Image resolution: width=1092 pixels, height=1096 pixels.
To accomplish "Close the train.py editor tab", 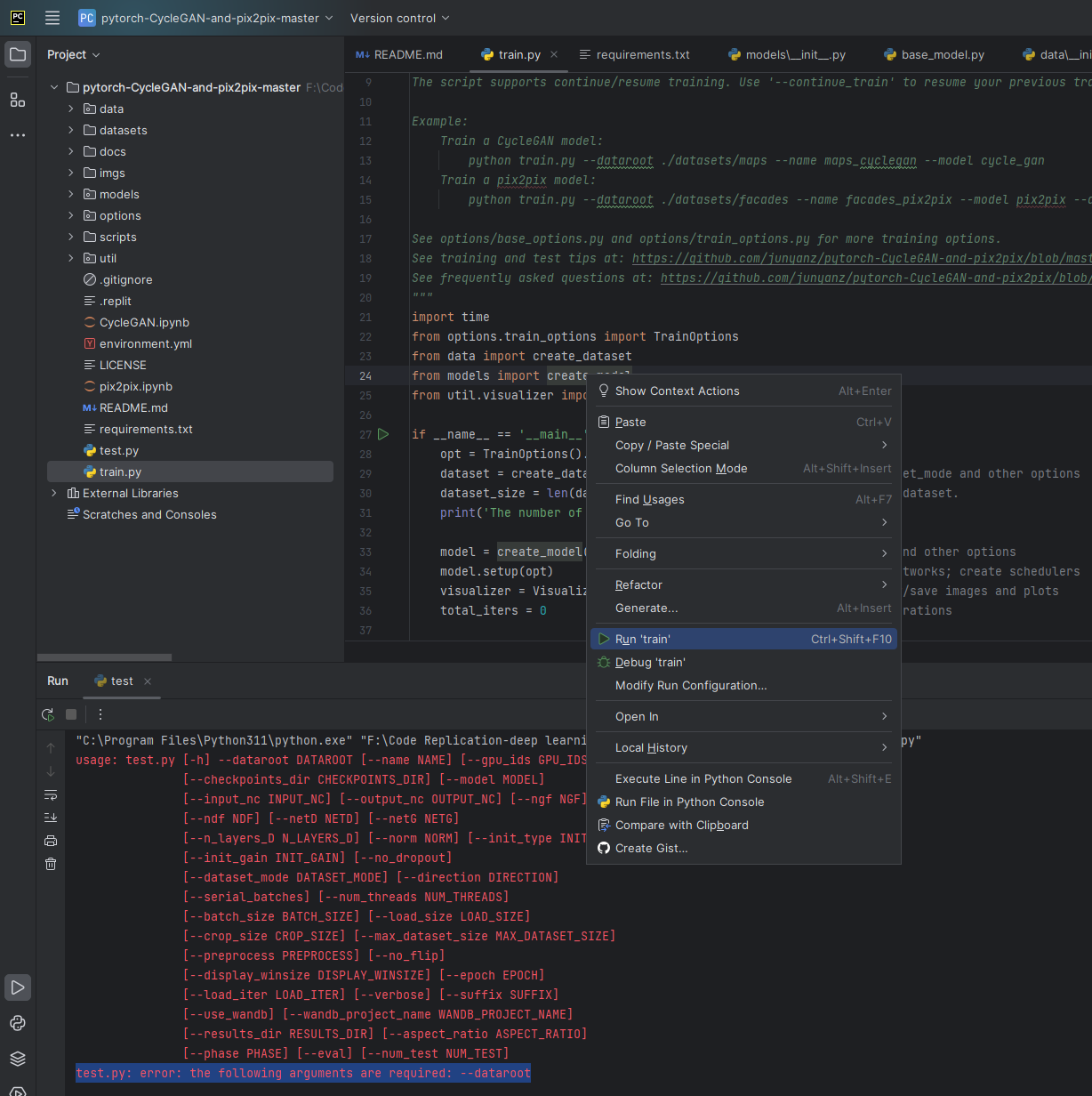I will [x=554, y=54].
